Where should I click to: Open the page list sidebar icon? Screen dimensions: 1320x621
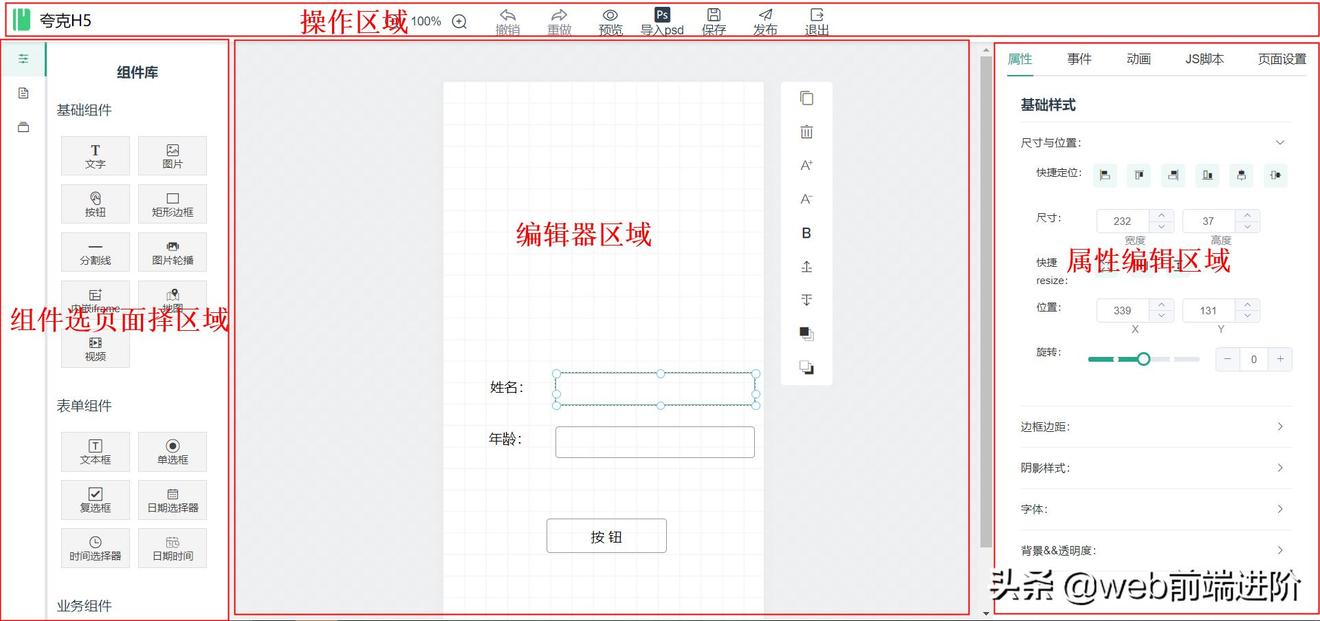pyautogui.click(x=23, y=93)
